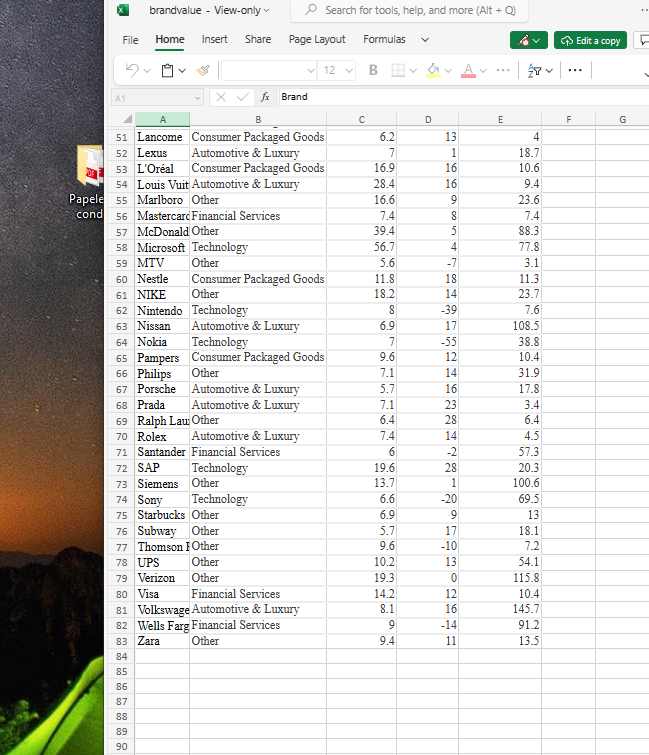Click the -55 cell in Nokia row
This screenshot has width=649, height=755.
pyautogui.click(x=428, y=342)
